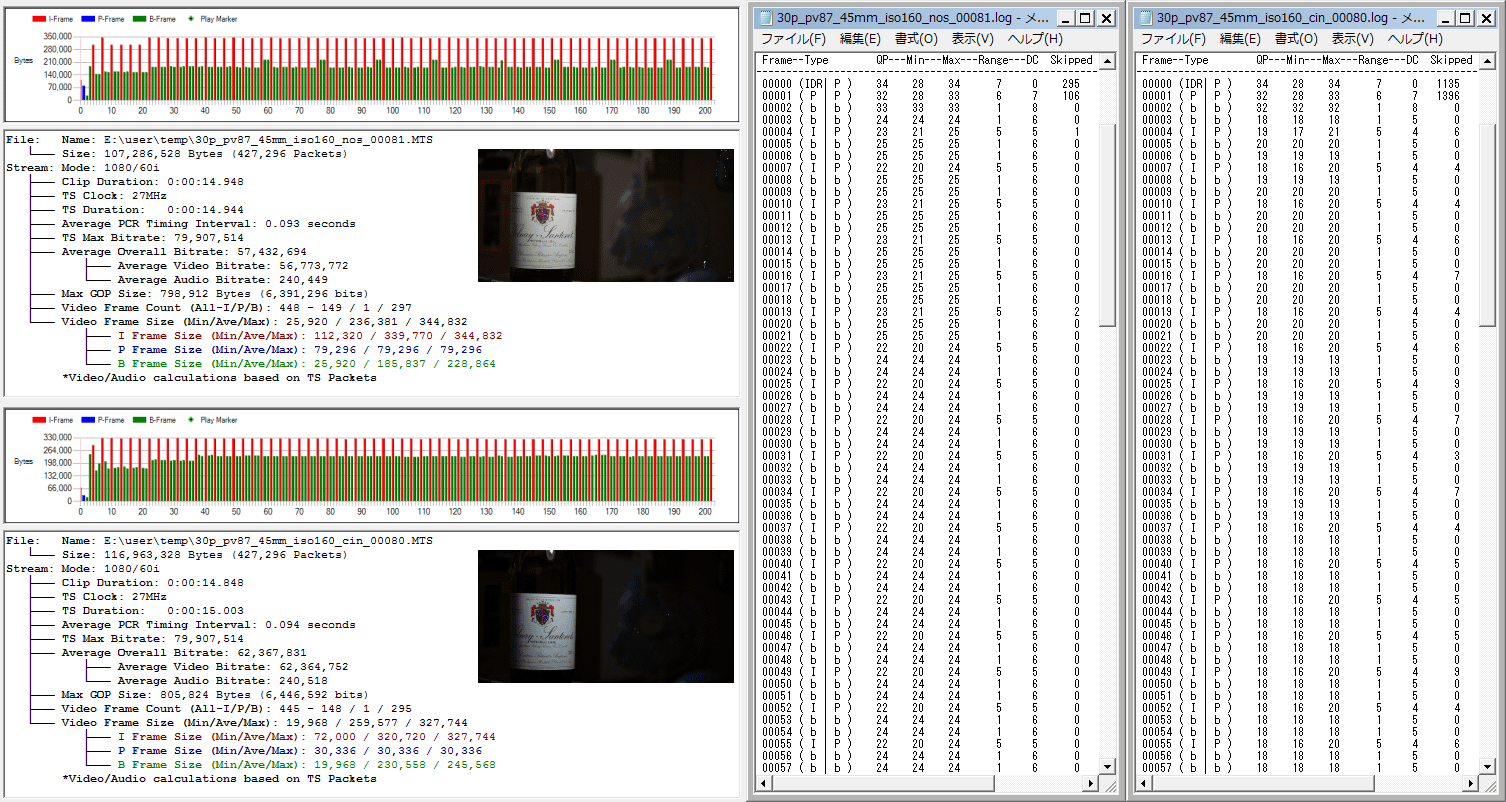Click scroll-right arrow in nos_00081.log horizontal scrollbar
1506x802 pixels.
[1090, 784]
